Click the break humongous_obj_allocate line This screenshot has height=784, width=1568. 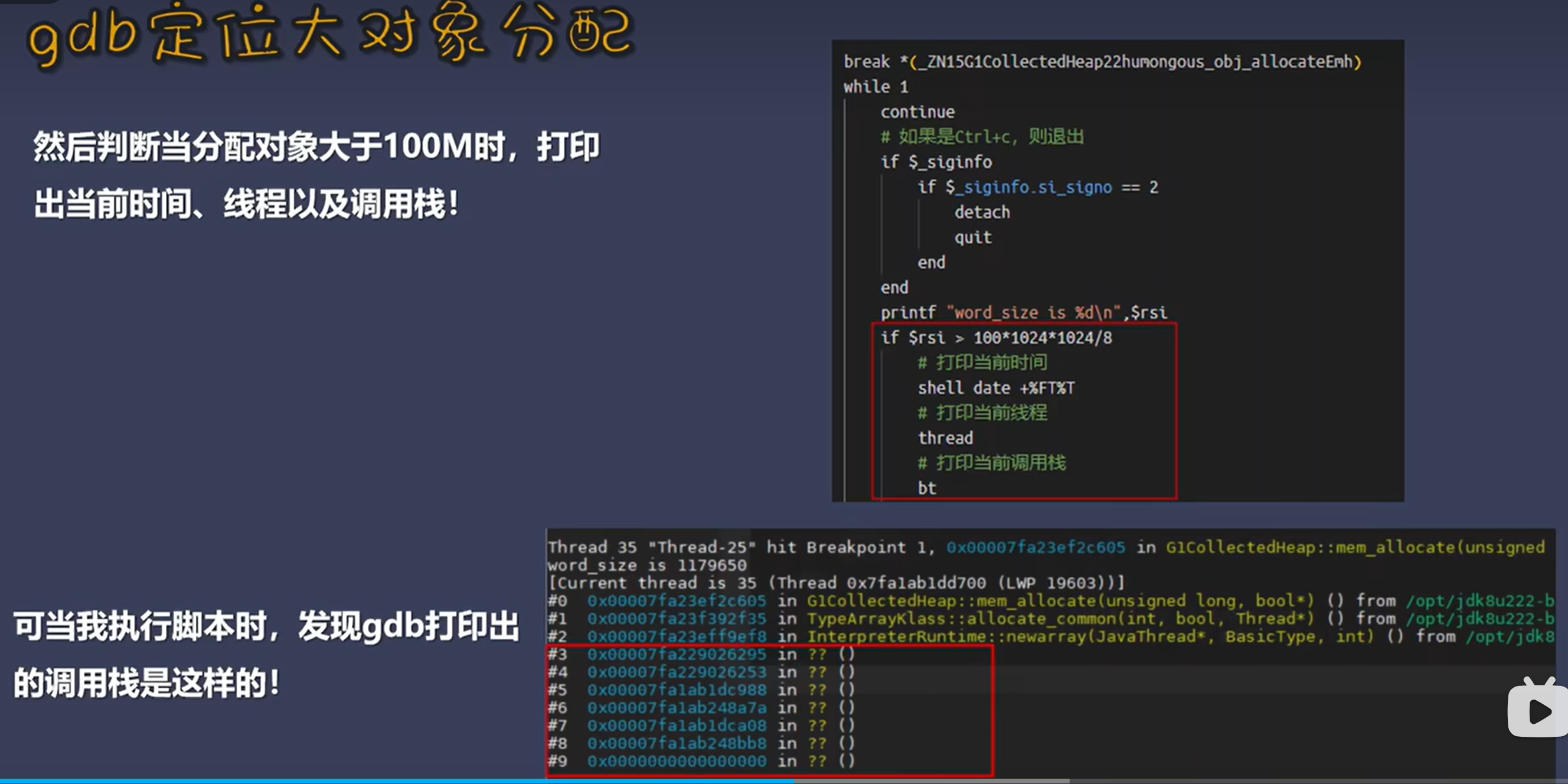pyautogui.click(x=1102, y=61)
